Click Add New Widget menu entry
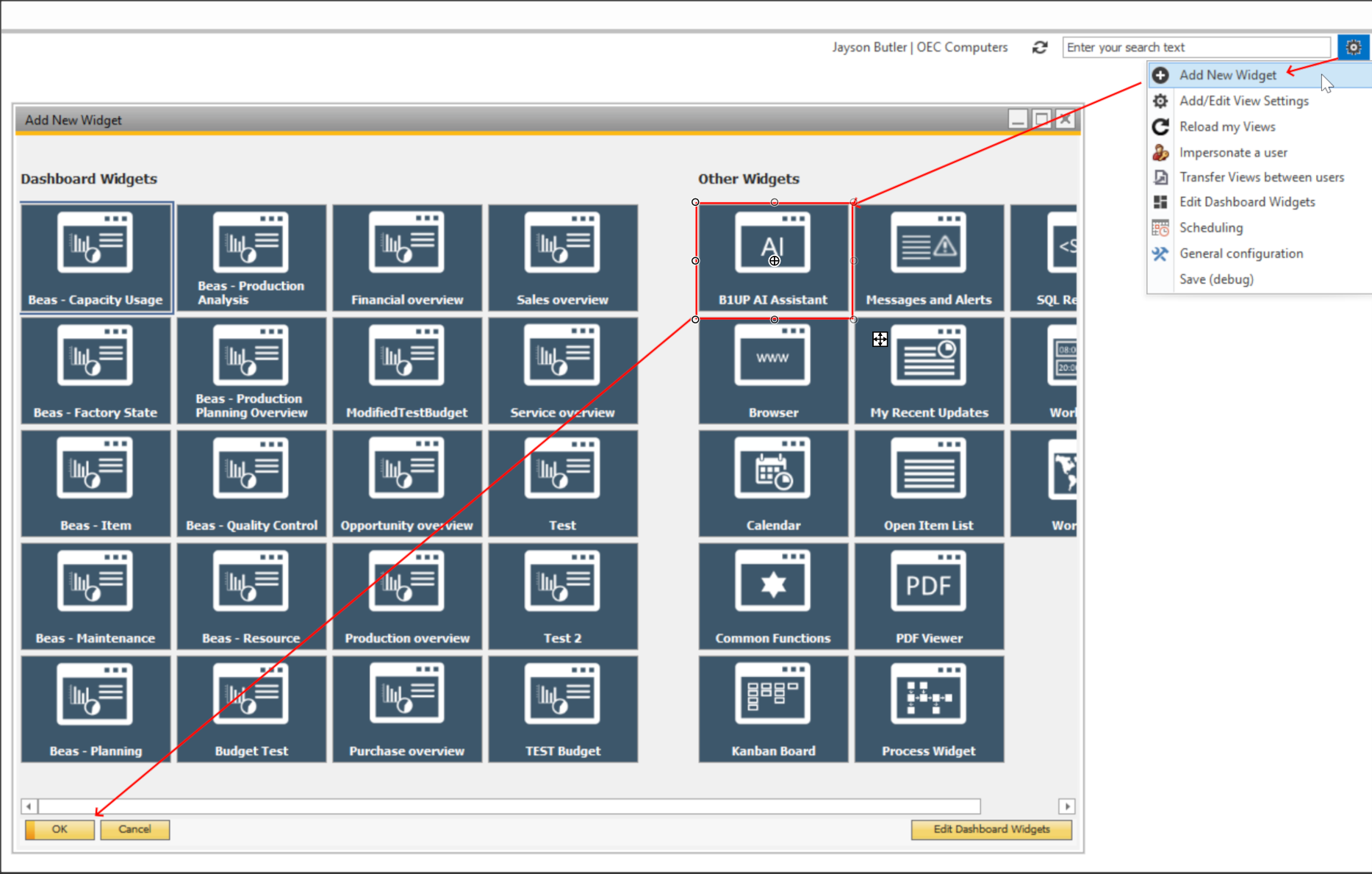Screen dimensions: 1372x874 [1227, 75]
